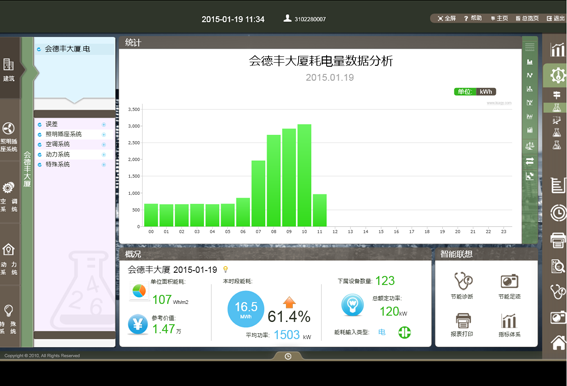Click the highlighted flask icon in right sidebar
Screen dimensions: 567x386
(x=557, y=107)
